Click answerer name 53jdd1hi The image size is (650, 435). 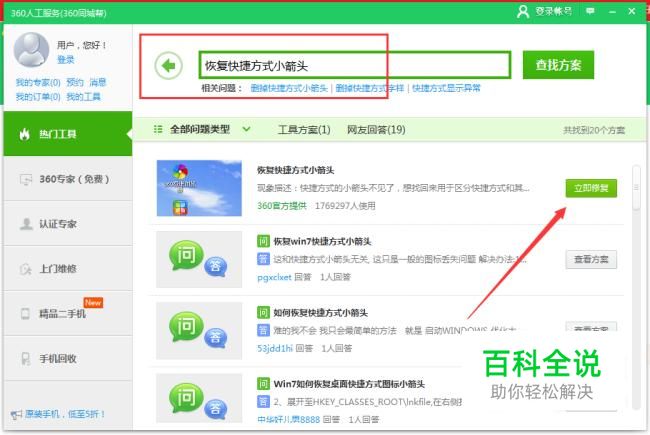[x=275, y=348]
